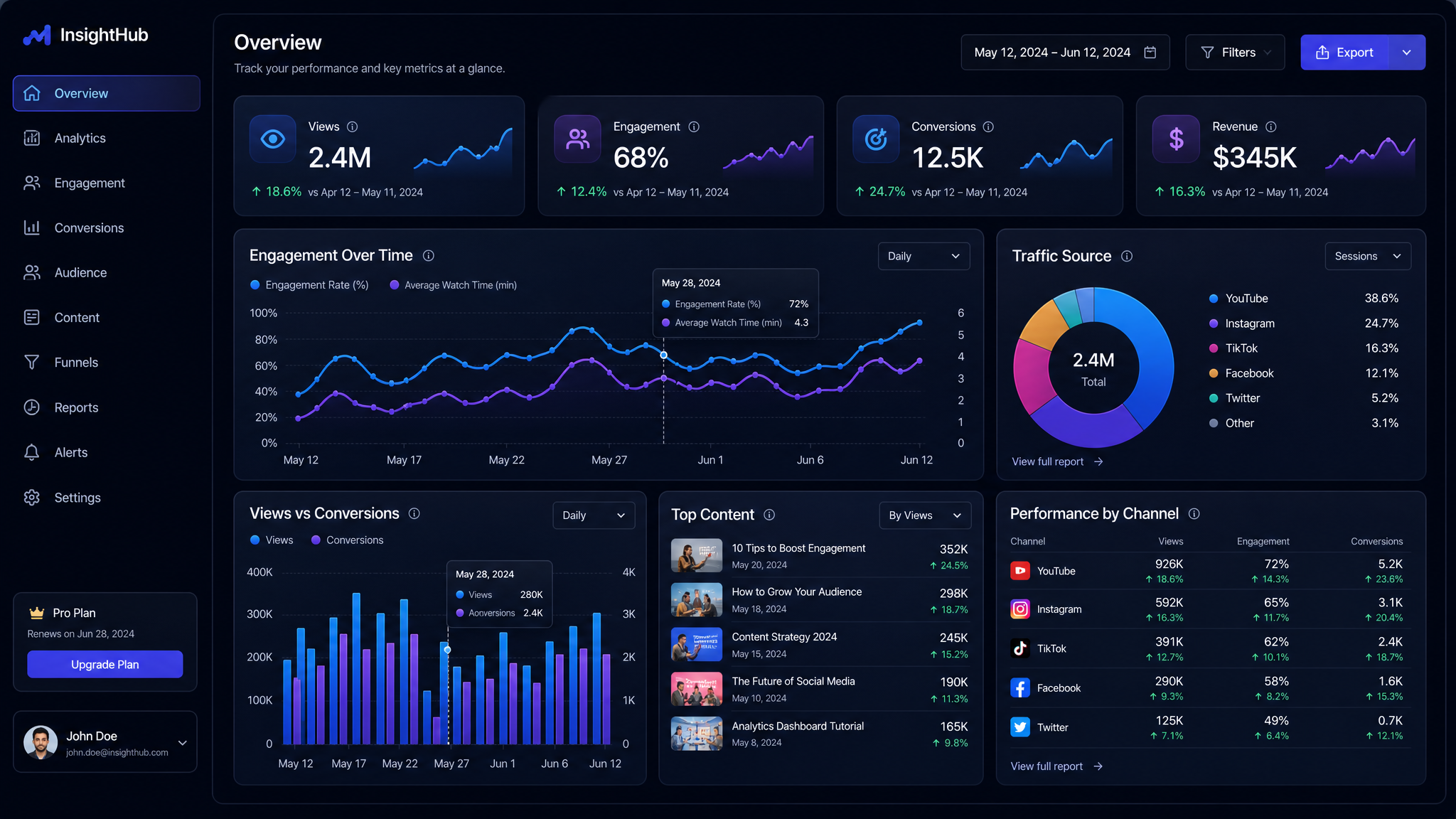Open Daily dropdown in Views vs Conversions
The width and height of the screenshot is (1456, 819).
pos(594,515)
